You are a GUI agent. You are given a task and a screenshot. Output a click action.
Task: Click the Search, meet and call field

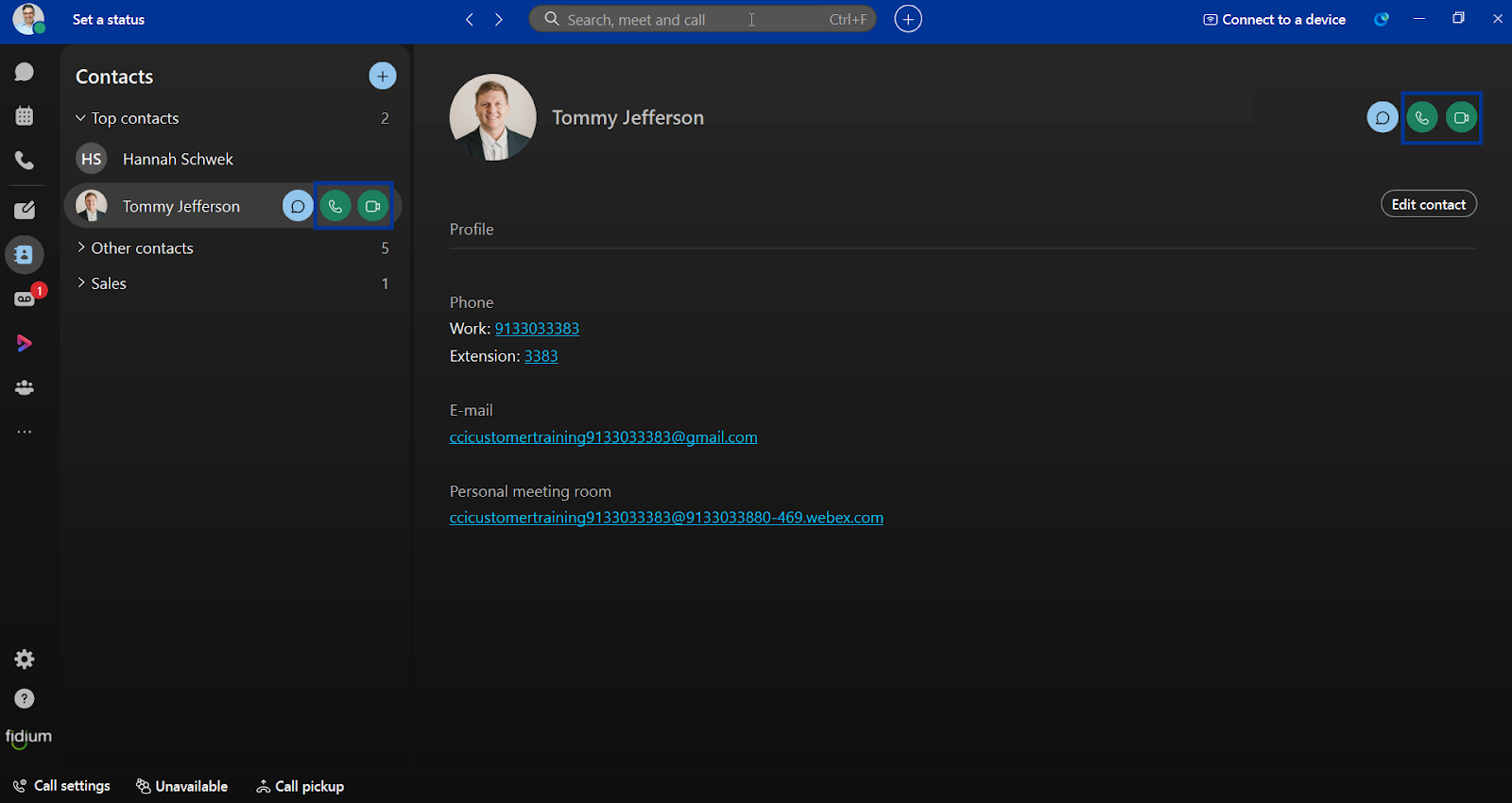click(x=702, y=19)
